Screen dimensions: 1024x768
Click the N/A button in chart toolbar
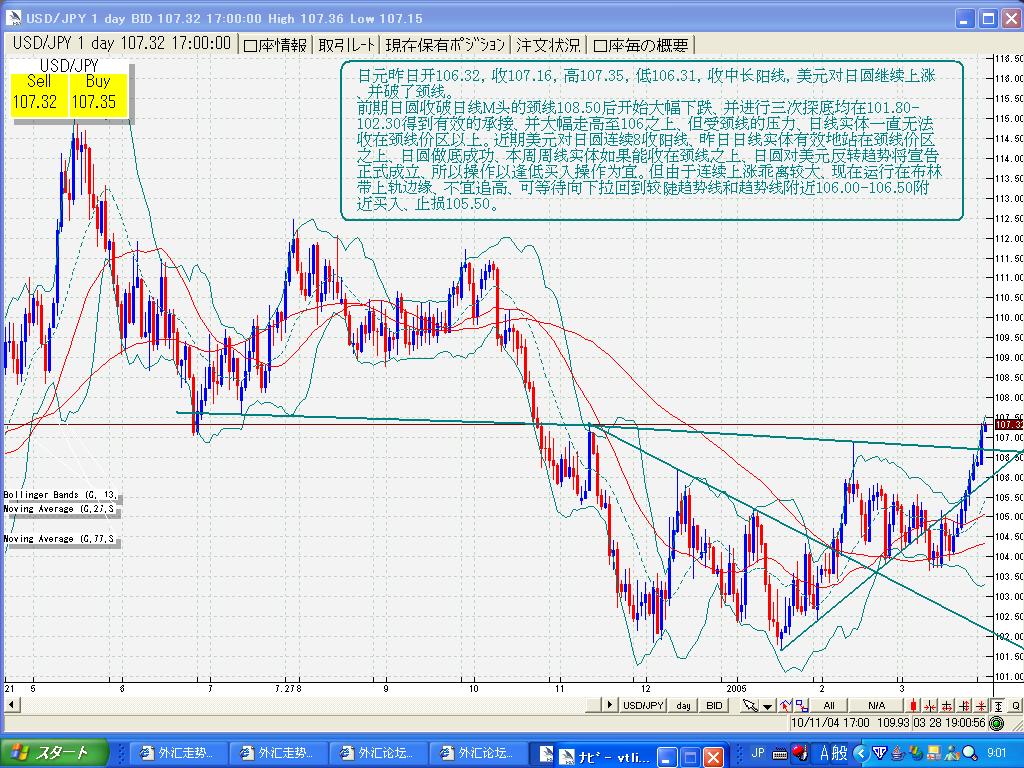coord(877,705)
